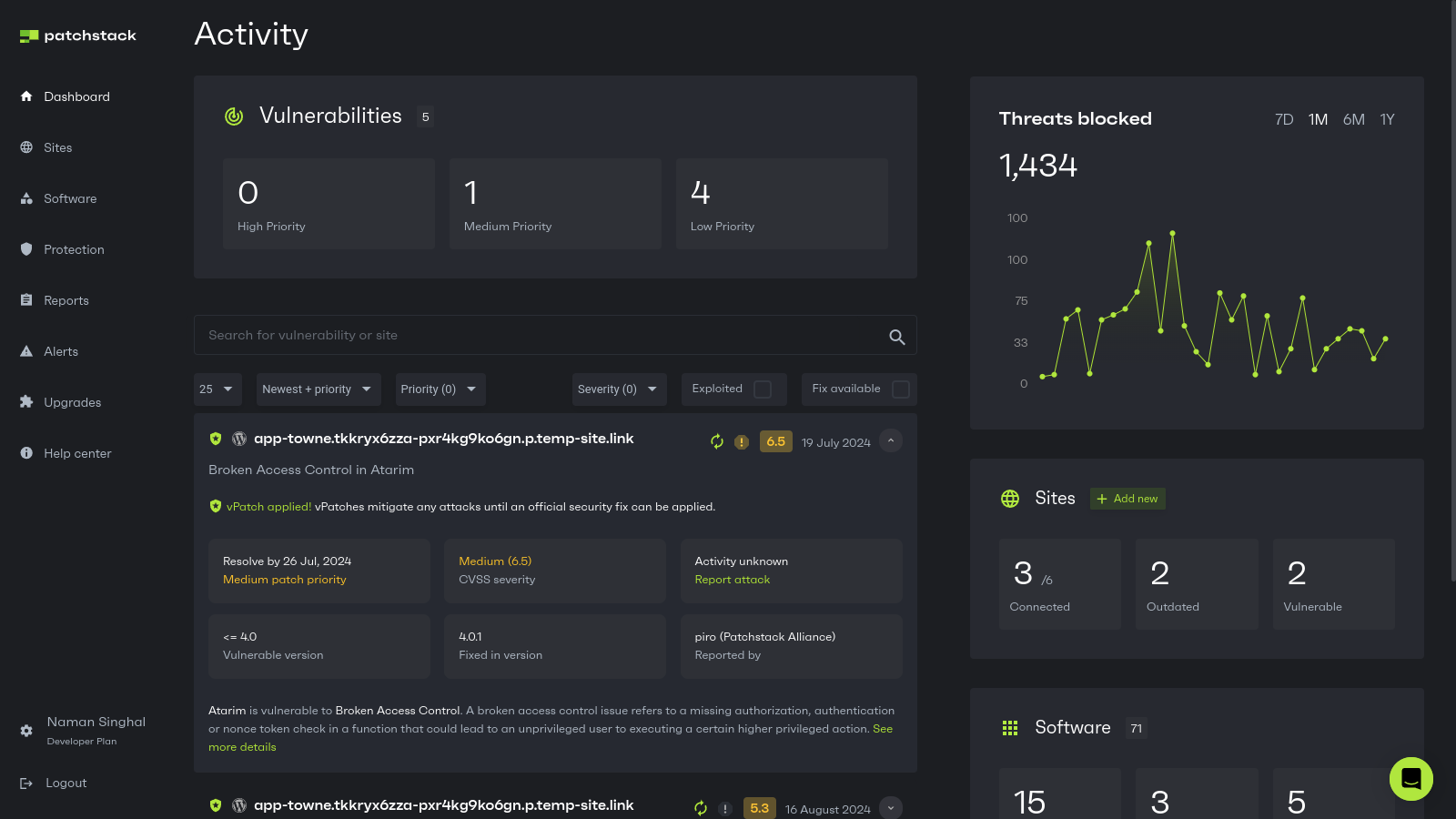The image size is (1456, 819).
Task: Click the yellow warning icon beside 6.5 score
Action: (x=742, y=442)
